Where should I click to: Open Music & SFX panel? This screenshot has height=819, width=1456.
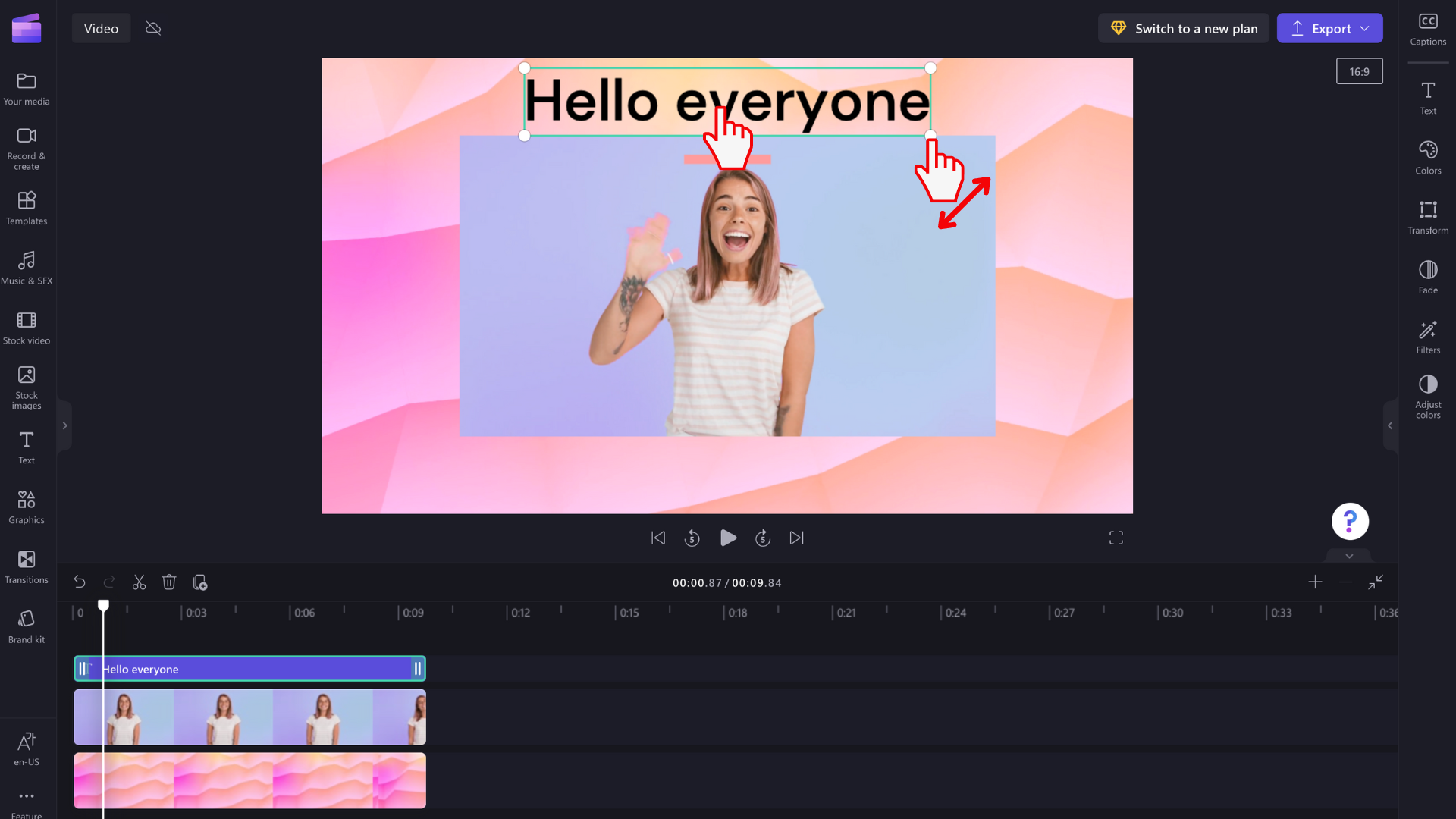26,268
